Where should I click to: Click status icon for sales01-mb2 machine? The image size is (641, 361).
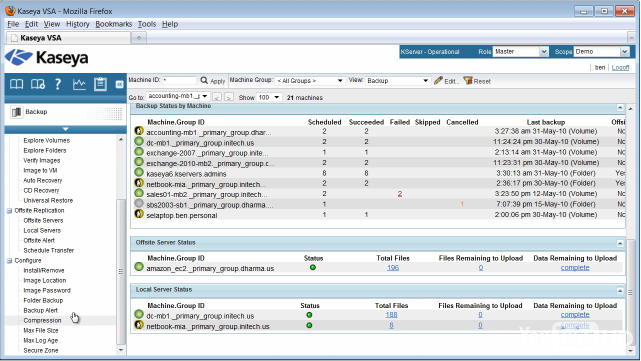[x=139, y=193]
